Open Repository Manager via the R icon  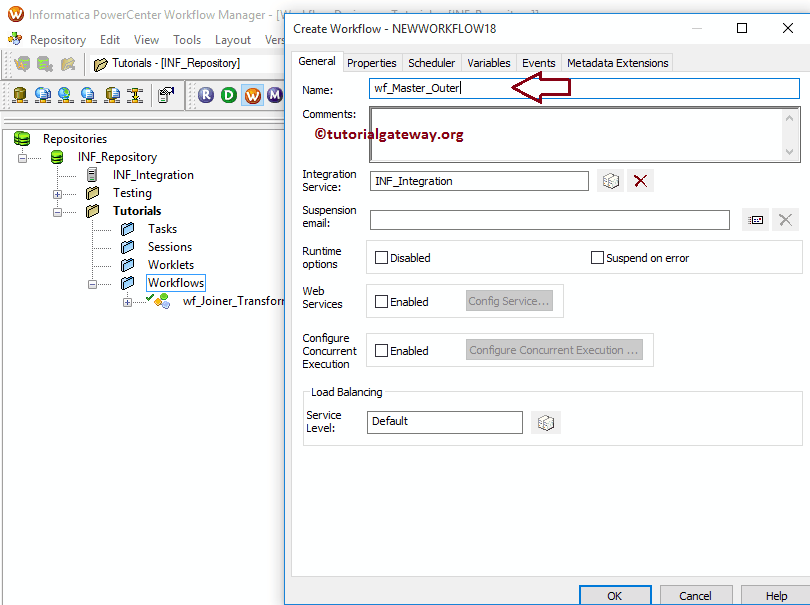point(206,95)
